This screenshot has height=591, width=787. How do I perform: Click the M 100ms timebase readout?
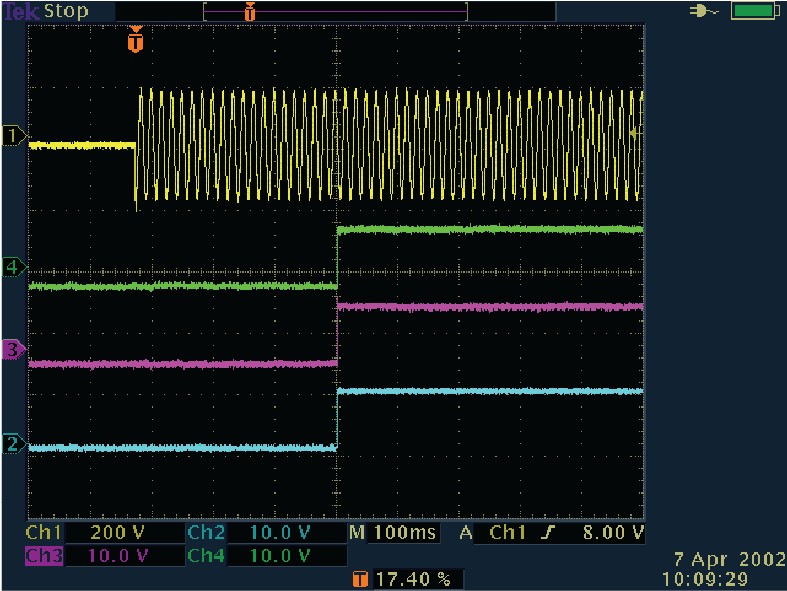click(x=393, y=532)
